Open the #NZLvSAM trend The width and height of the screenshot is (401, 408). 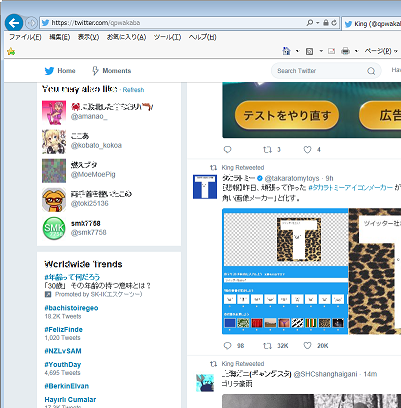coord(63,351)
